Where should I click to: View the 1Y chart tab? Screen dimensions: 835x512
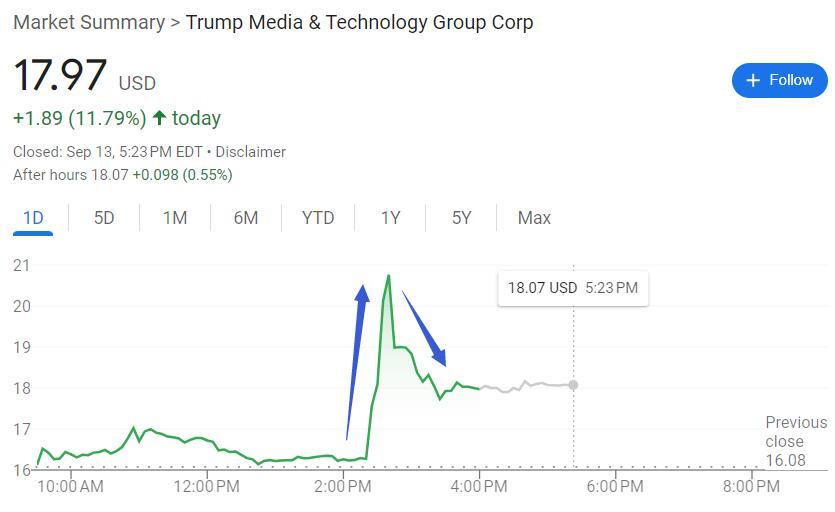390,218
